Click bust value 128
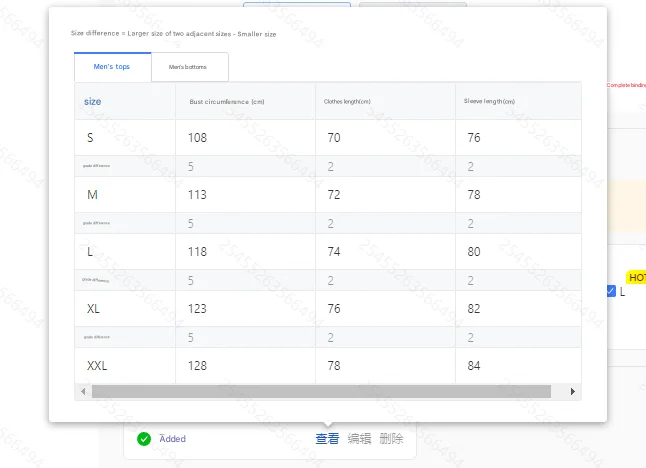Viewport: 646px width, 468px height. coord(197,366)
